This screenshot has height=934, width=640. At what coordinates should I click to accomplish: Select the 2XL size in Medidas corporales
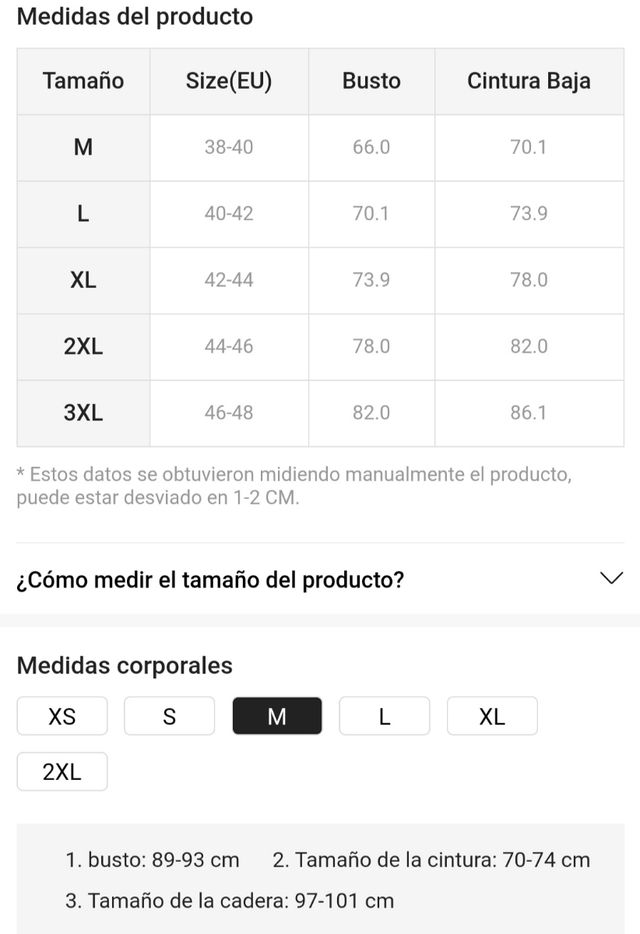[62, 771]
